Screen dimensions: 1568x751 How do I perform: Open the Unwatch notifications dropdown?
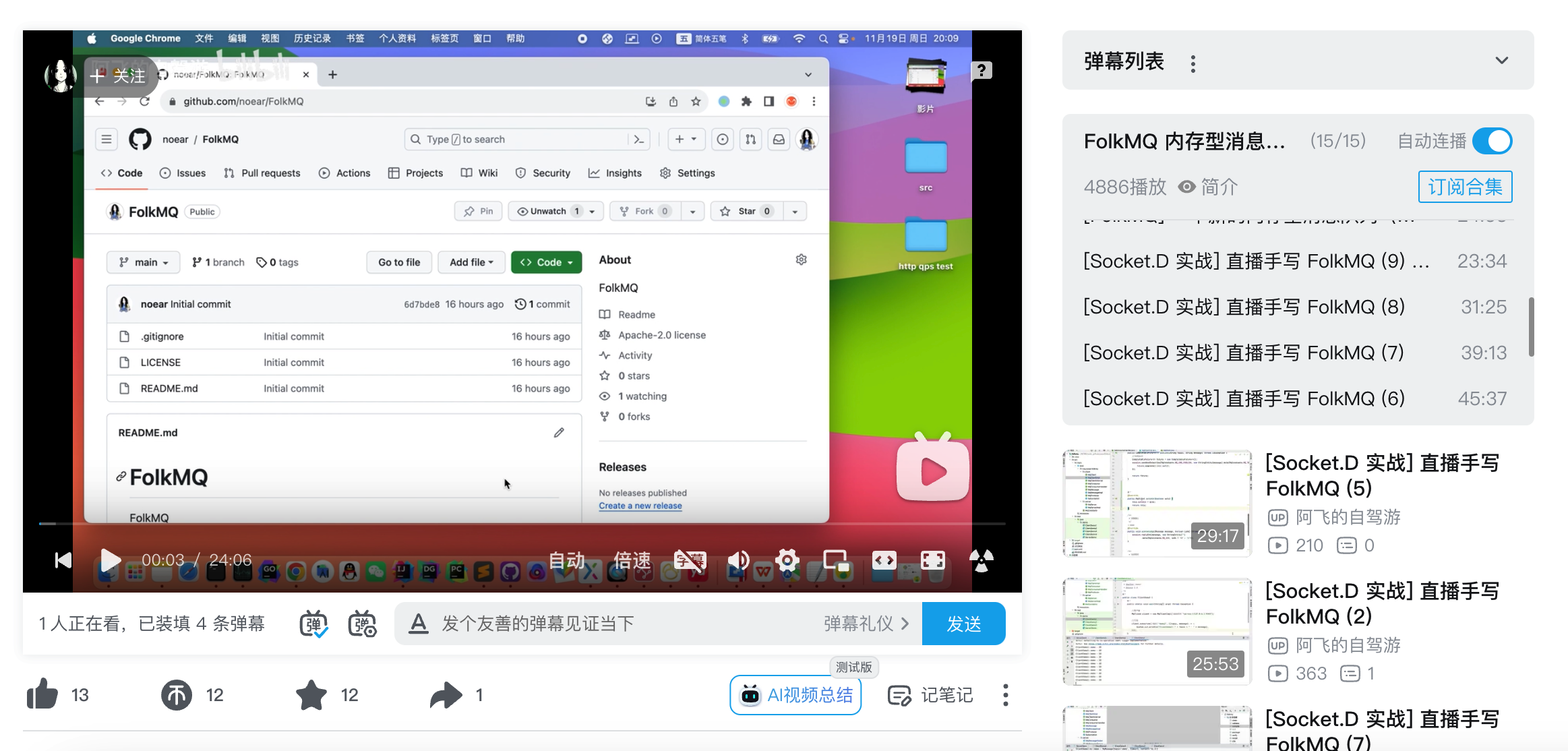tap(555, 211)
